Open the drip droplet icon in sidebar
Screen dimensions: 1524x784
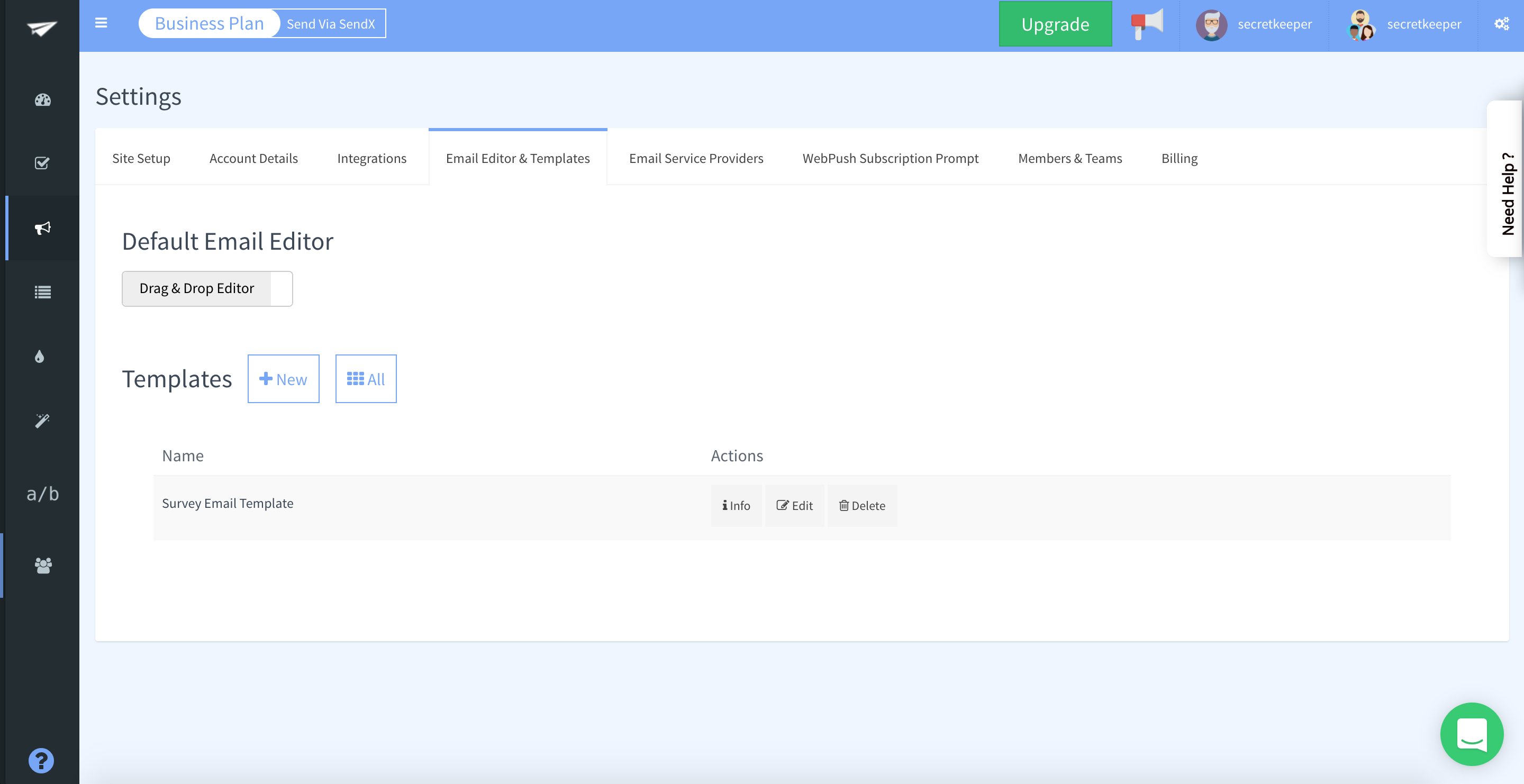pyautogui.click(x=40, y=357)
